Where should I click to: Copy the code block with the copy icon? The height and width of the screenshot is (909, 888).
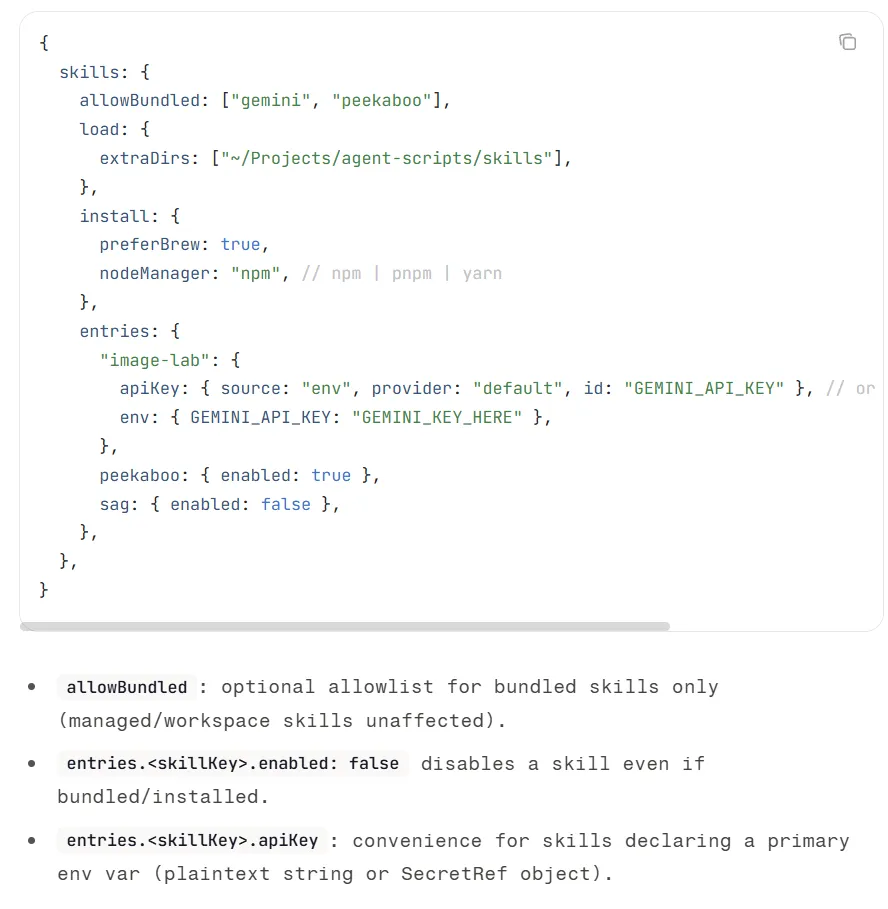(847, 42)
